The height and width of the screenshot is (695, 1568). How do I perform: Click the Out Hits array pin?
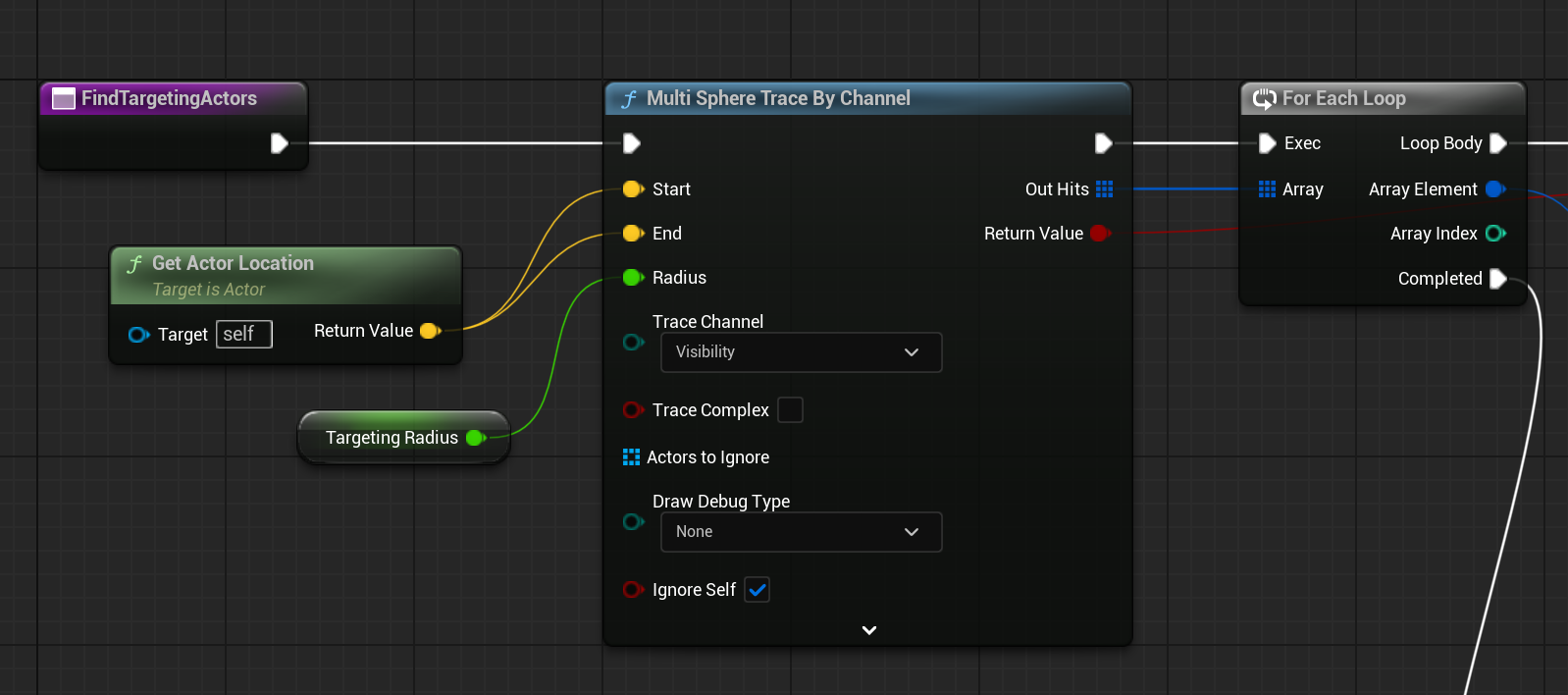pyautogui.click(x=1105, y=189)
